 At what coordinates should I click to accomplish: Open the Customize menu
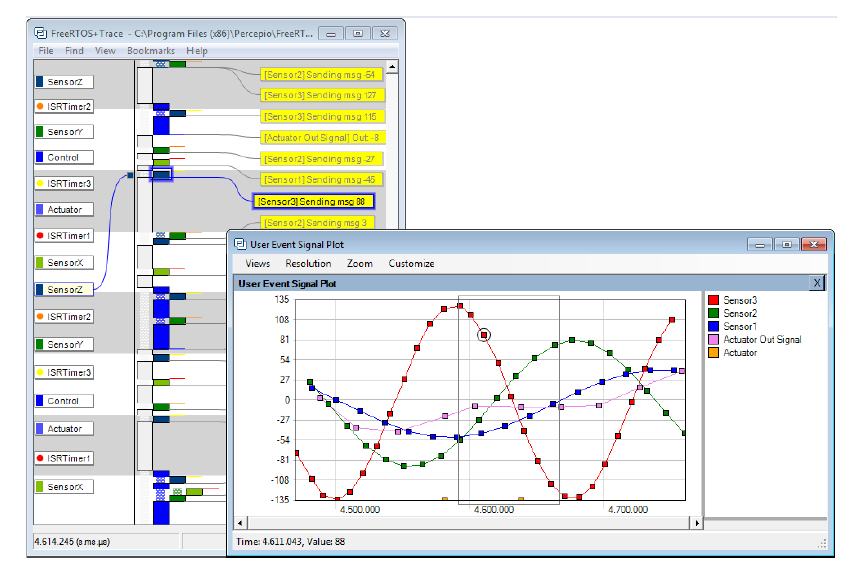click(x=412, y=264)
